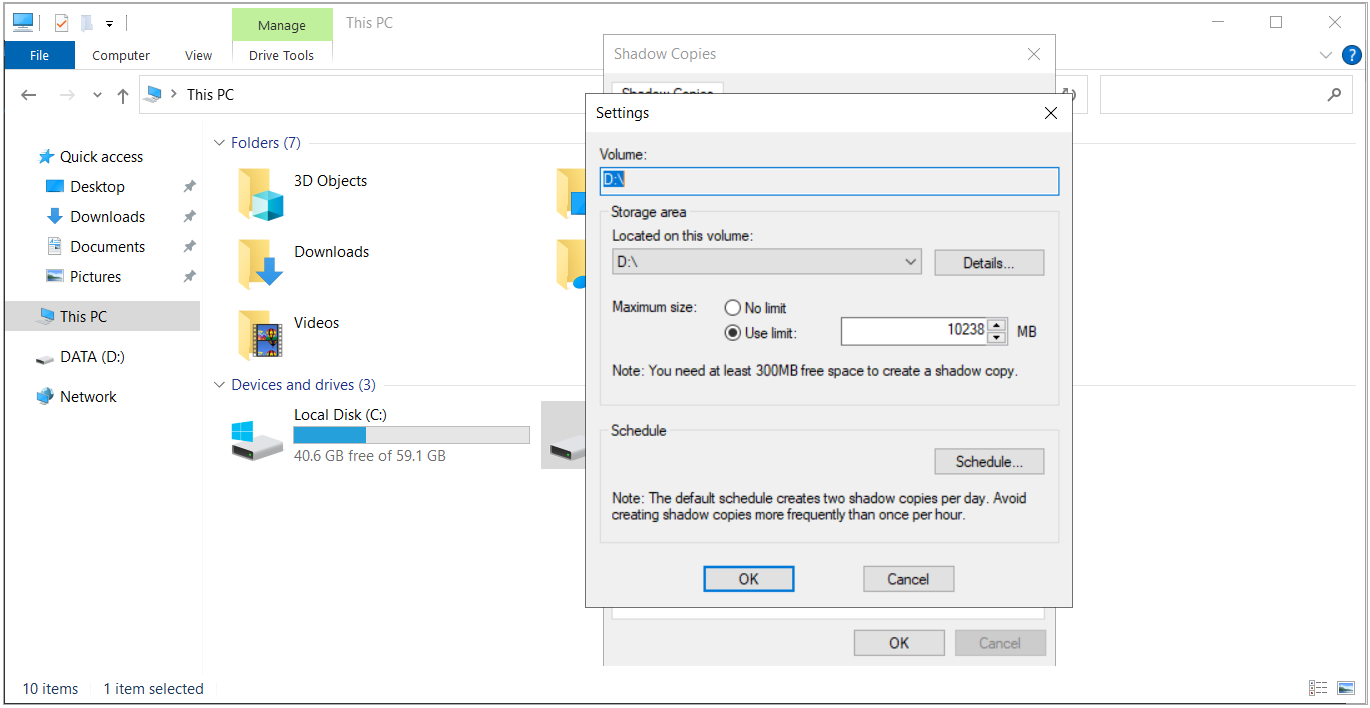Open the recent locations dropdown arrow
The height and width of the screenshot is (708, 1370).
[97, 95]
